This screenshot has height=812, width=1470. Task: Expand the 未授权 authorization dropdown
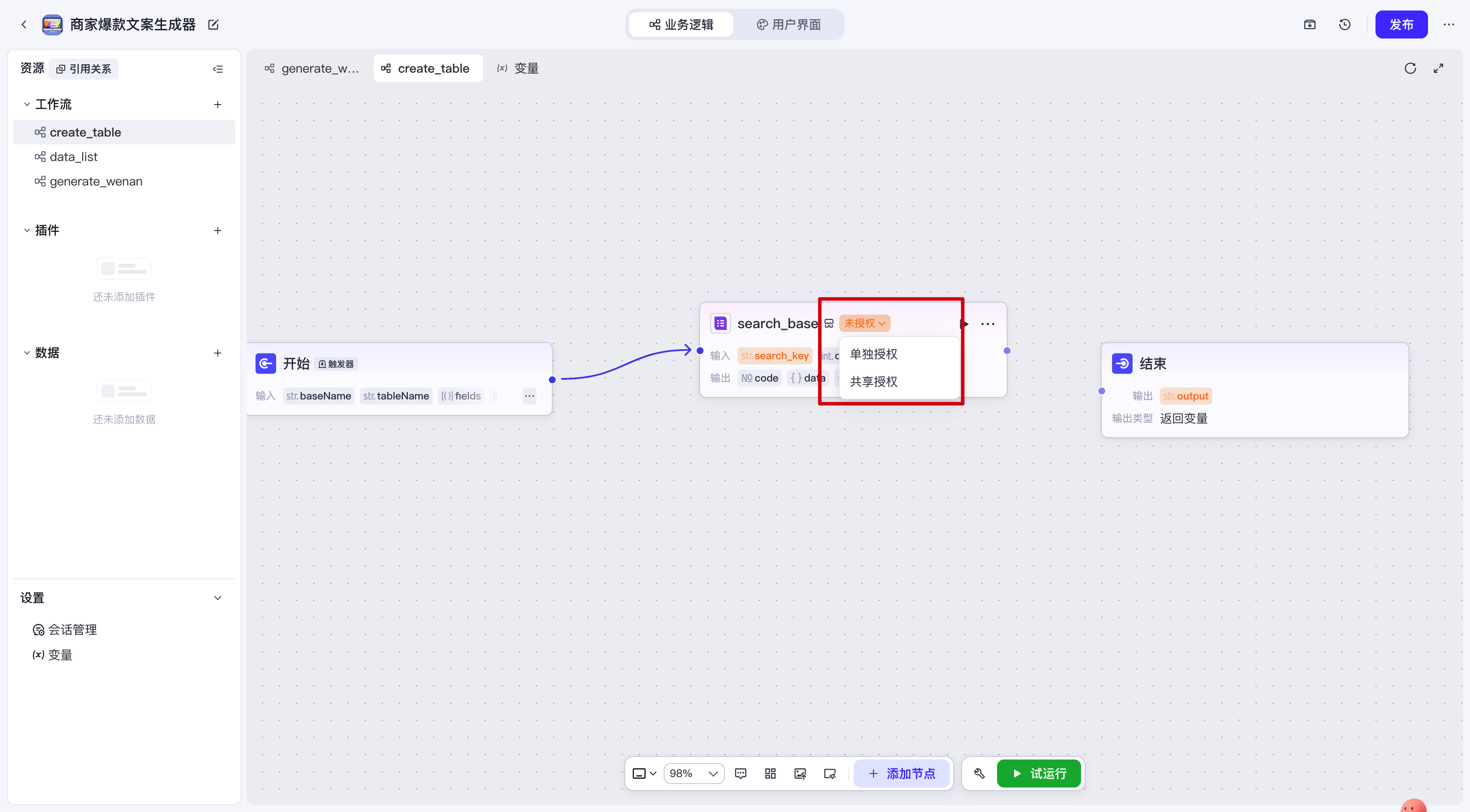[864, 324]
